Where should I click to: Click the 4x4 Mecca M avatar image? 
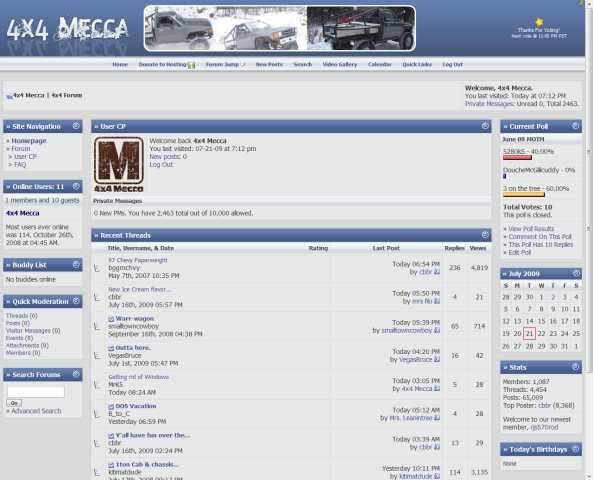point(119,165)
